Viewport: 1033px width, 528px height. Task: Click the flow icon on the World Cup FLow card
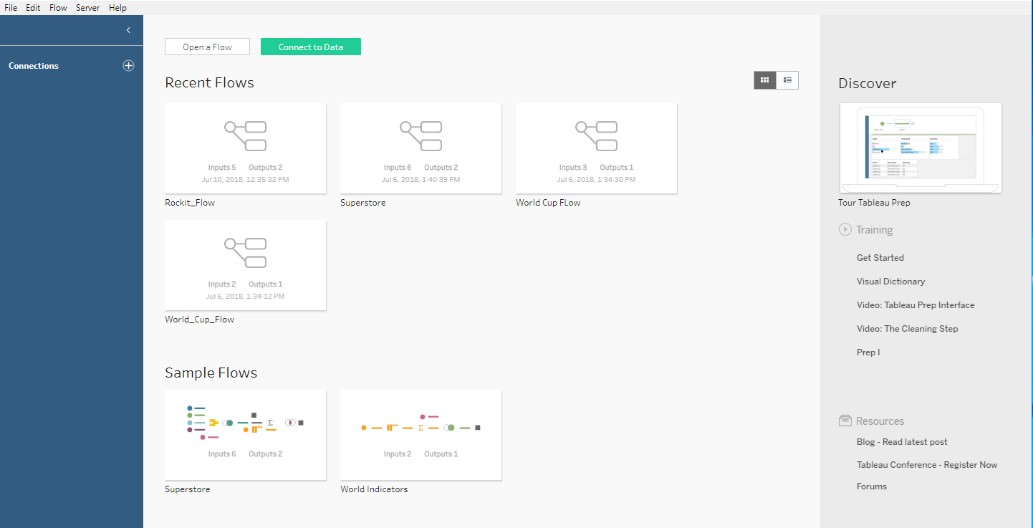(x=596, y=136)
